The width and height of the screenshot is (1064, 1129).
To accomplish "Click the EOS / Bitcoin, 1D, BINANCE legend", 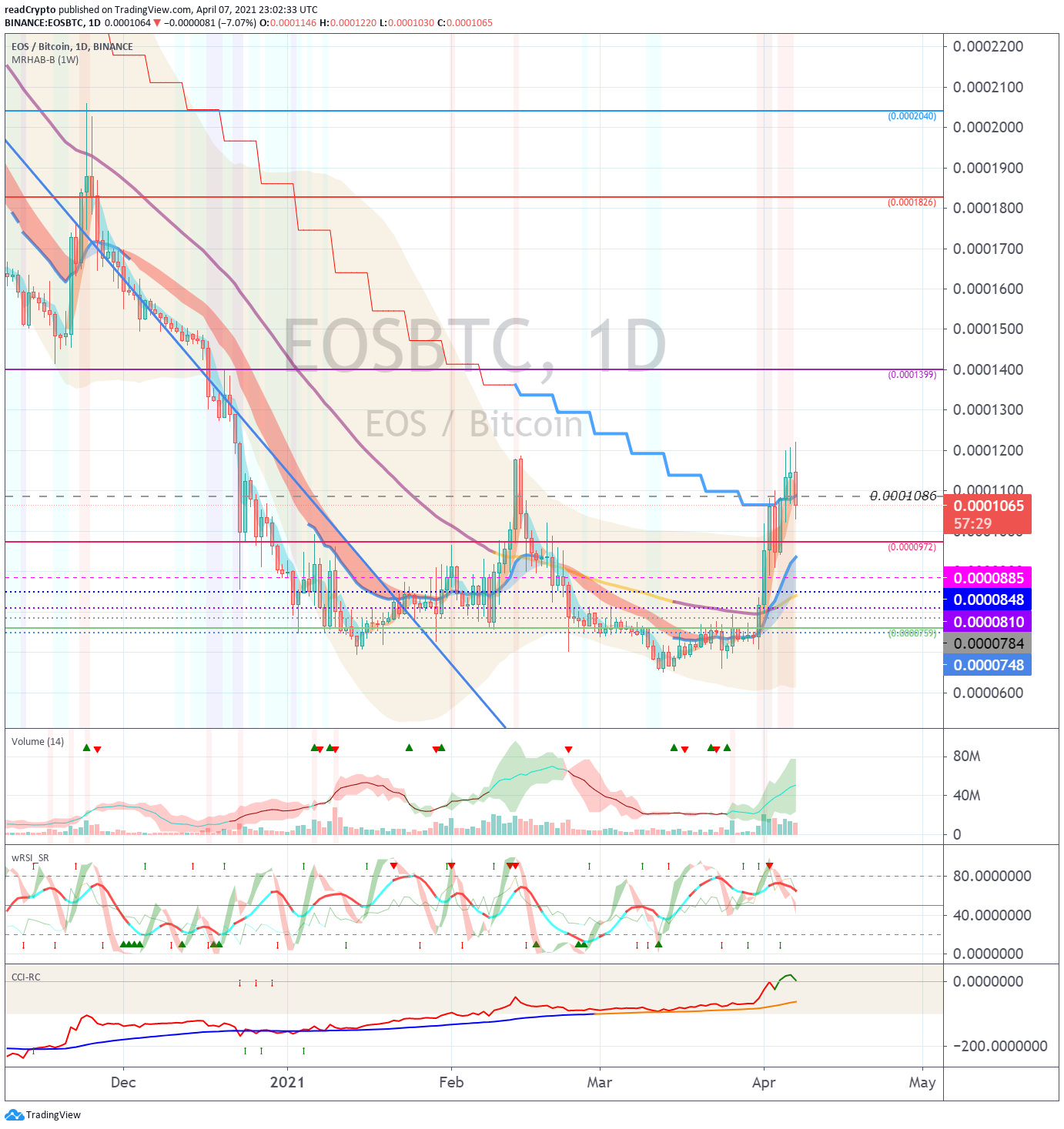I will (x=72, y=47).
